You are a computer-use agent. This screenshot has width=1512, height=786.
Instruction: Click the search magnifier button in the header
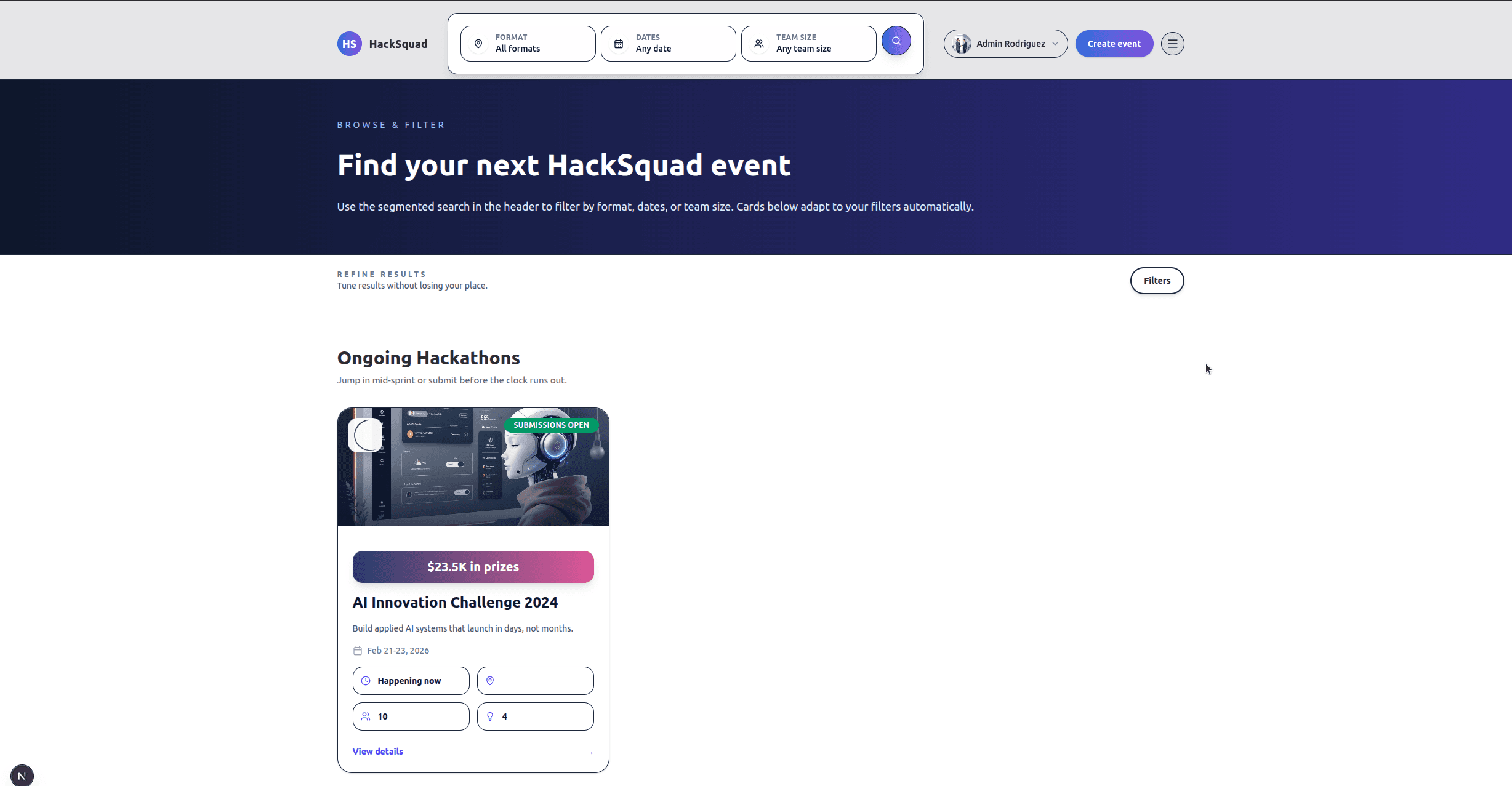tap(896, 41)
